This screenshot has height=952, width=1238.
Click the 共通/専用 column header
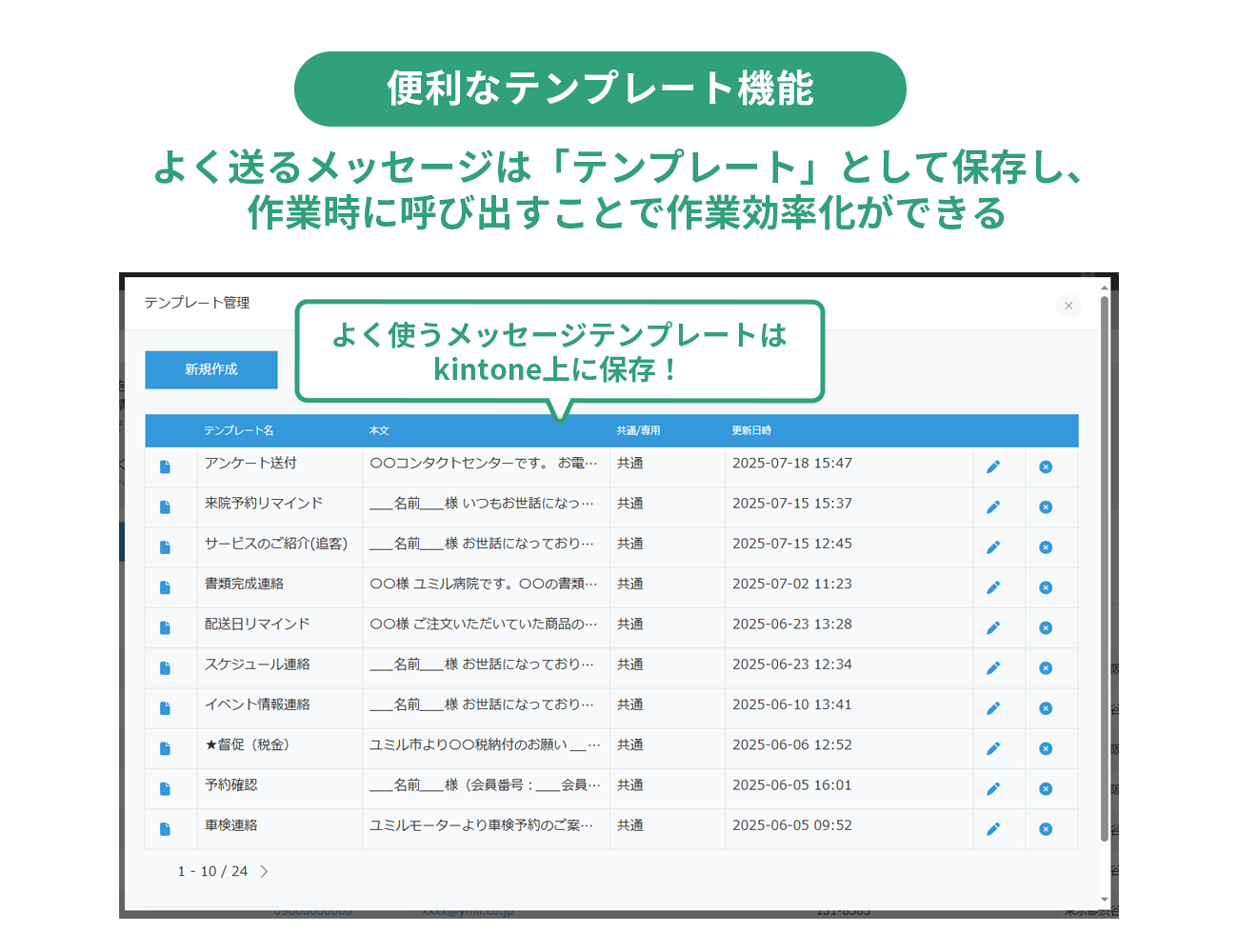638,431
